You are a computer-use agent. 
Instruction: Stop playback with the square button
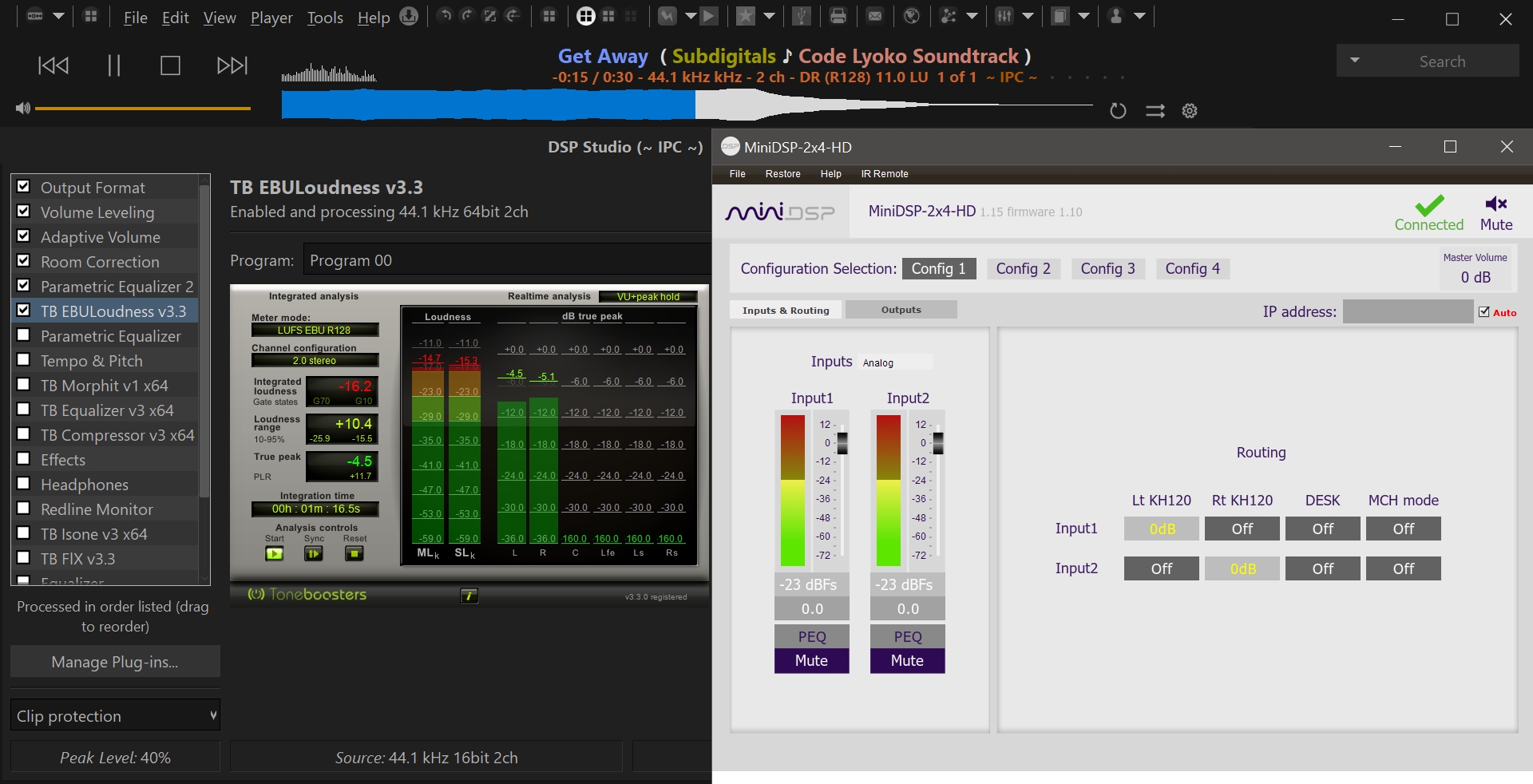170,65
